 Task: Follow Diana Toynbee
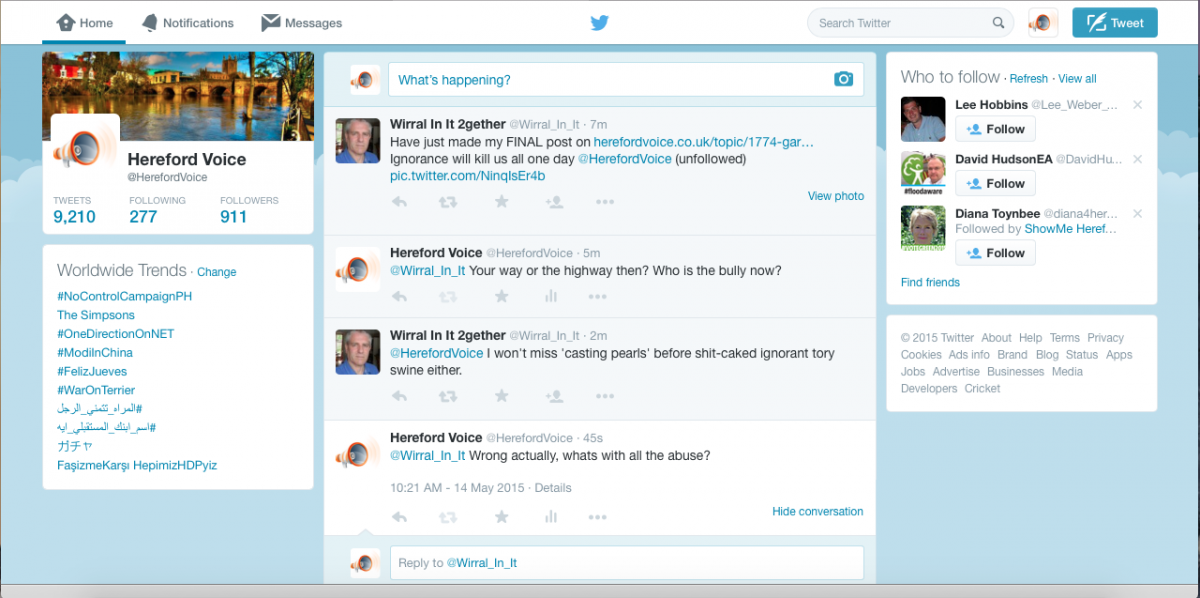tap(995, 253)
